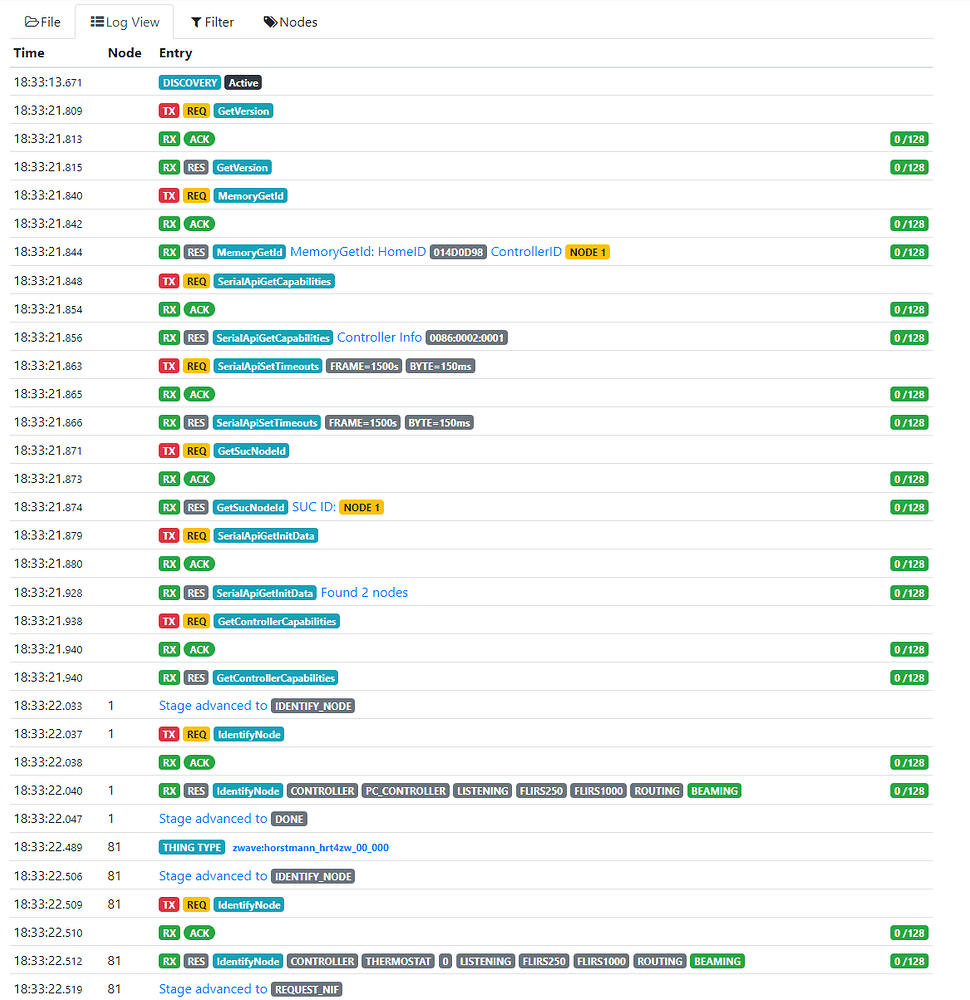The width and height of the screenshot is (970, 1000).
Task: Click the 0/128 progress badge on the first ACK row
Action: click(908, 139)
